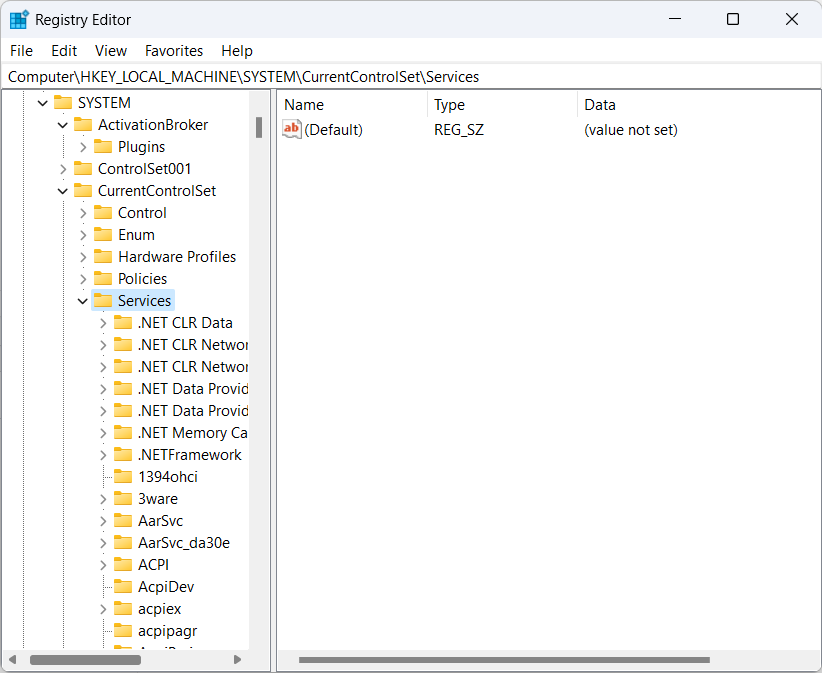Image resolution: width=822 pixels, height=673 pixels.
Task: Select the CurrentControlSet folder icon
Action: point(83,191)
